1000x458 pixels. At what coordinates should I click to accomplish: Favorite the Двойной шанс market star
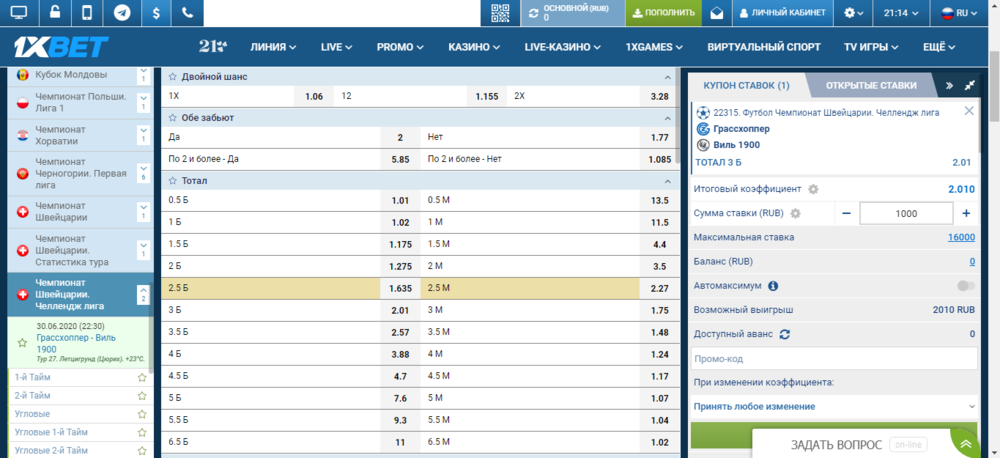click(x=172, y=77)
